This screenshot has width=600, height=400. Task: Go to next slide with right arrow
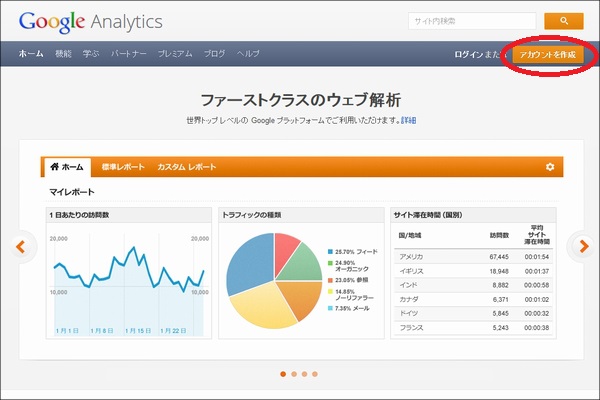pos(584,246)
